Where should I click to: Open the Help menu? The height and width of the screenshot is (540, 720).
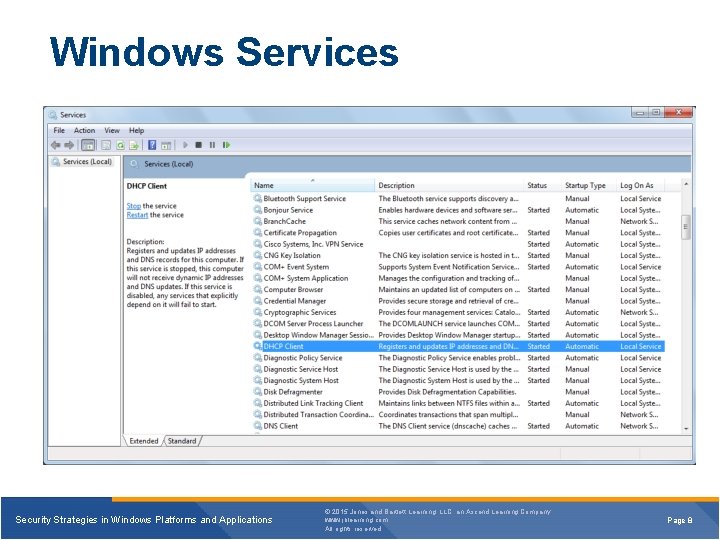point(136,130)
